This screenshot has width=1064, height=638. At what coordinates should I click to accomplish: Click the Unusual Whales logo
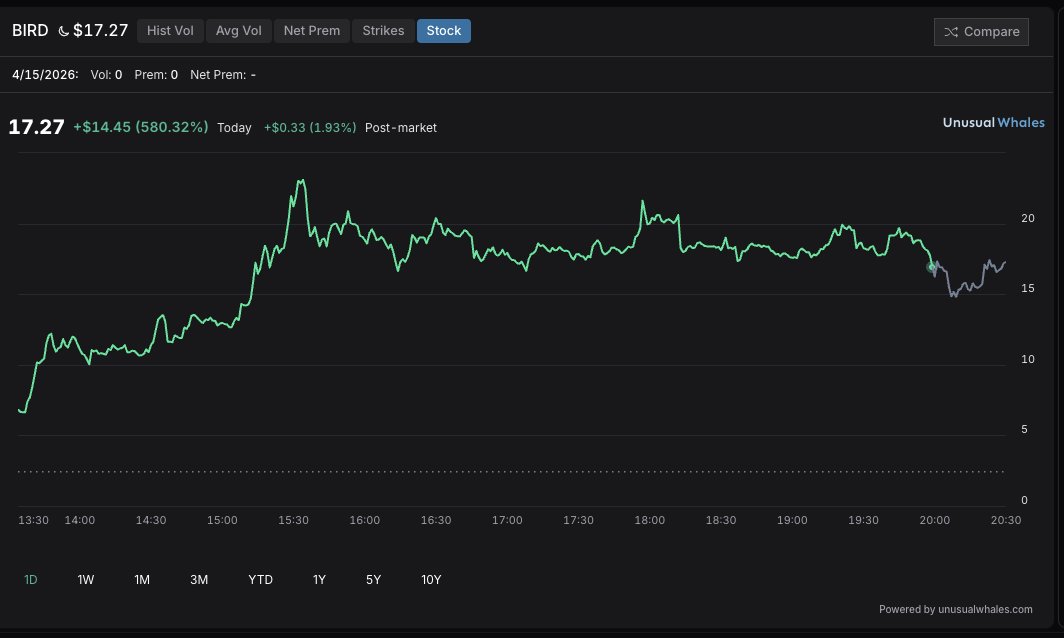coord(993,122)
